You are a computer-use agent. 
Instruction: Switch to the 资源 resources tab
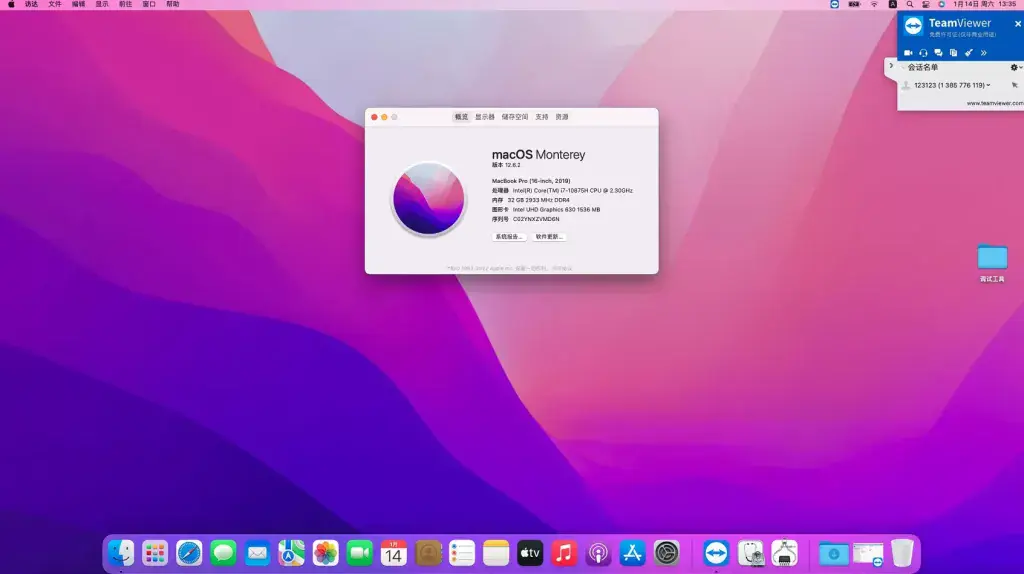(x=562, y=117)
